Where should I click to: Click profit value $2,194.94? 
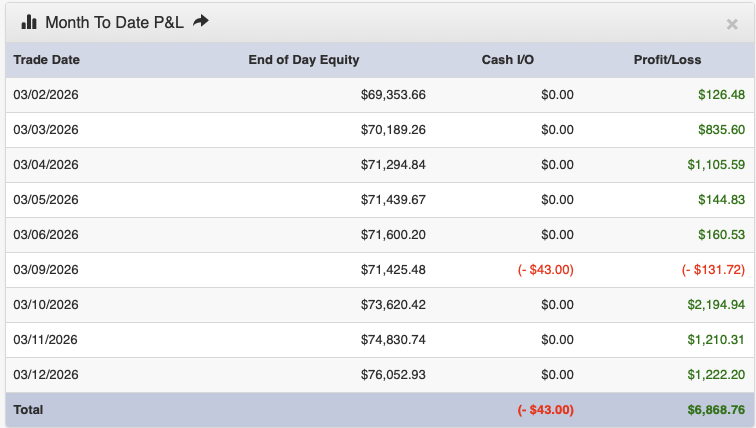click(716, 305)
